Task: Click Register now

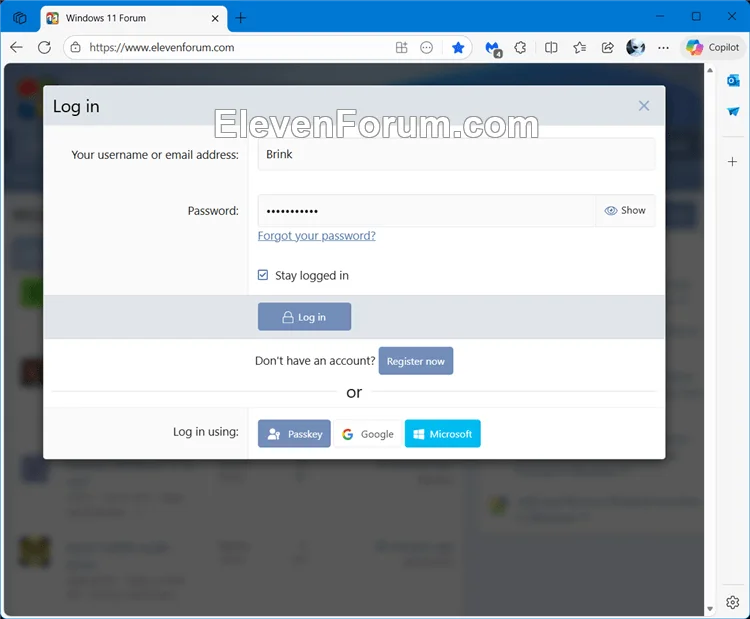Action: coord(416,361)
